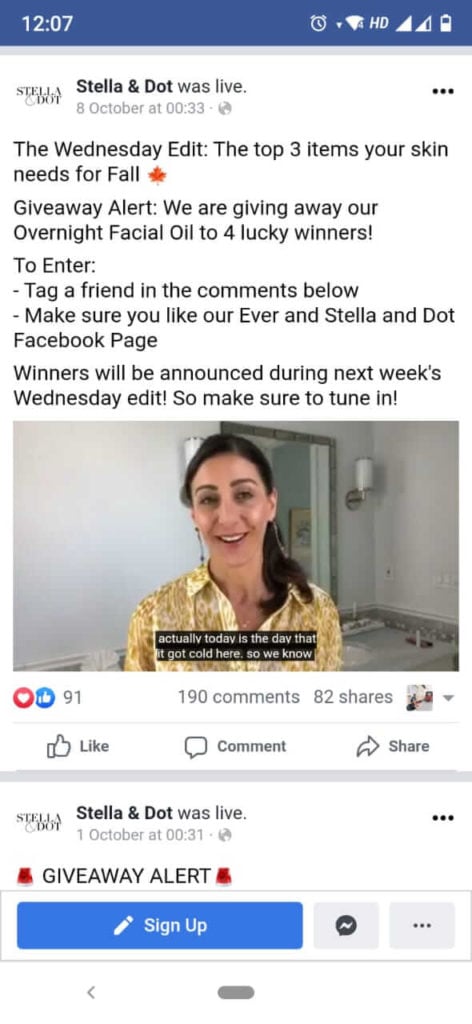Comment on the Wednesday Edit post
This screenshot has height=1024, width=472.
point(235,746)
